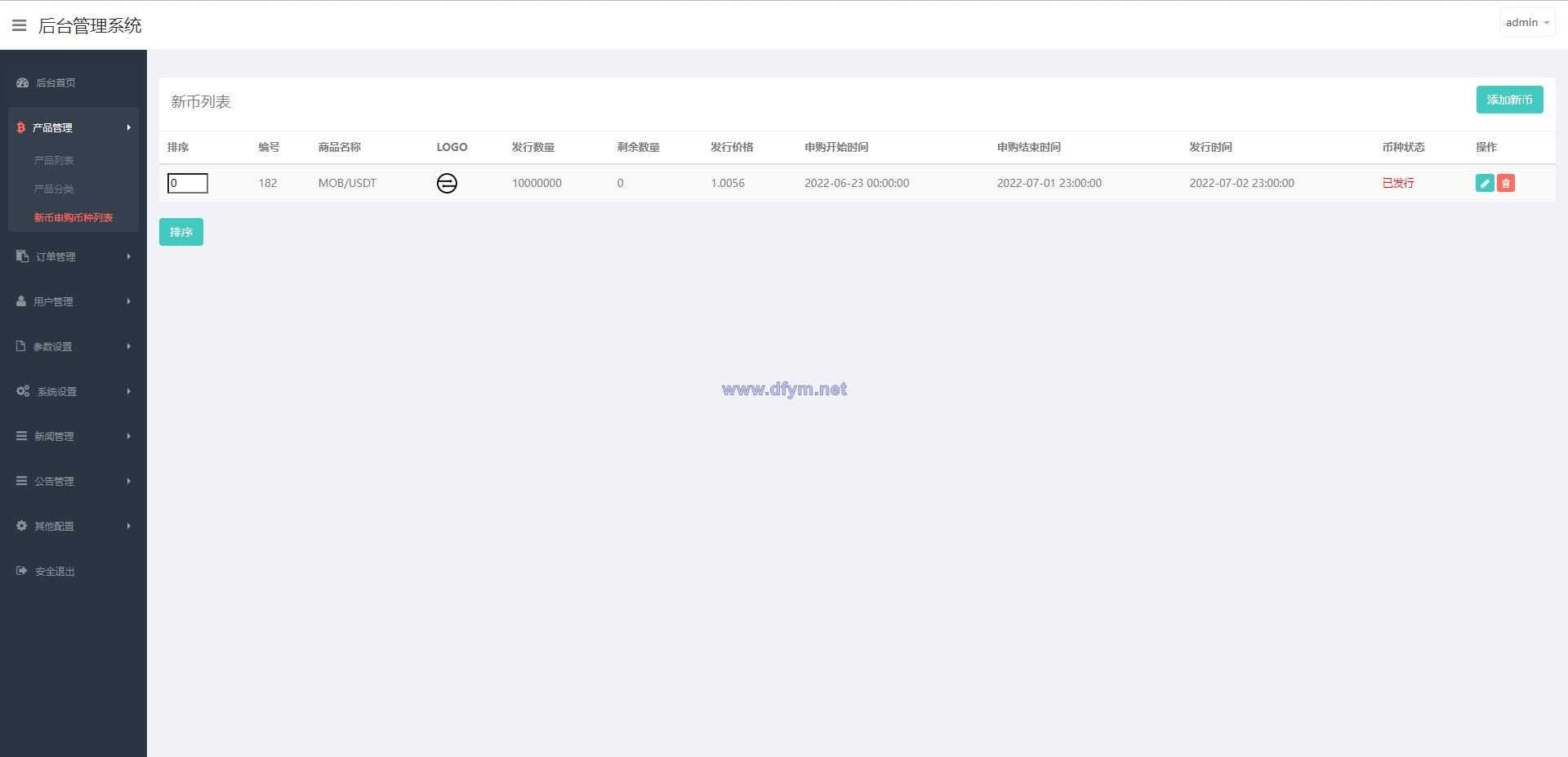
Task: Open the admin user dropdown
Action: click(1527, 22)
